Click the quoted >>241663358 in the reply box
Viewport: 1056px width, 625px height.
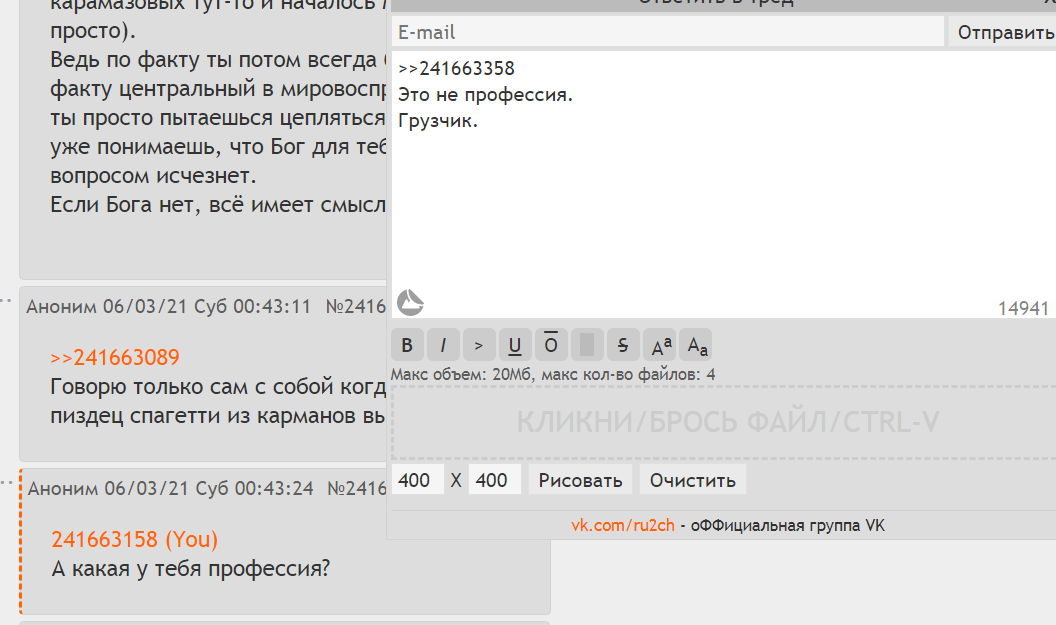pyautogui.click(x=456, y=68)
